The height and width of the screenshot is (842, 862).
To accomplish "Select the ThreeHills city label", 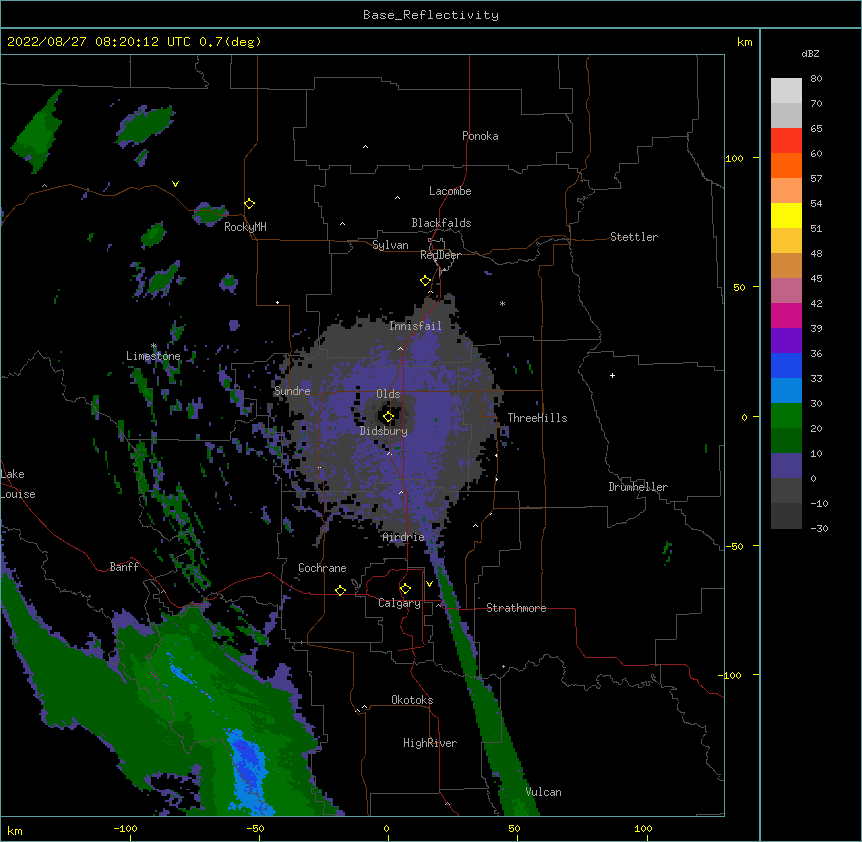I will (x=537, y=418).
